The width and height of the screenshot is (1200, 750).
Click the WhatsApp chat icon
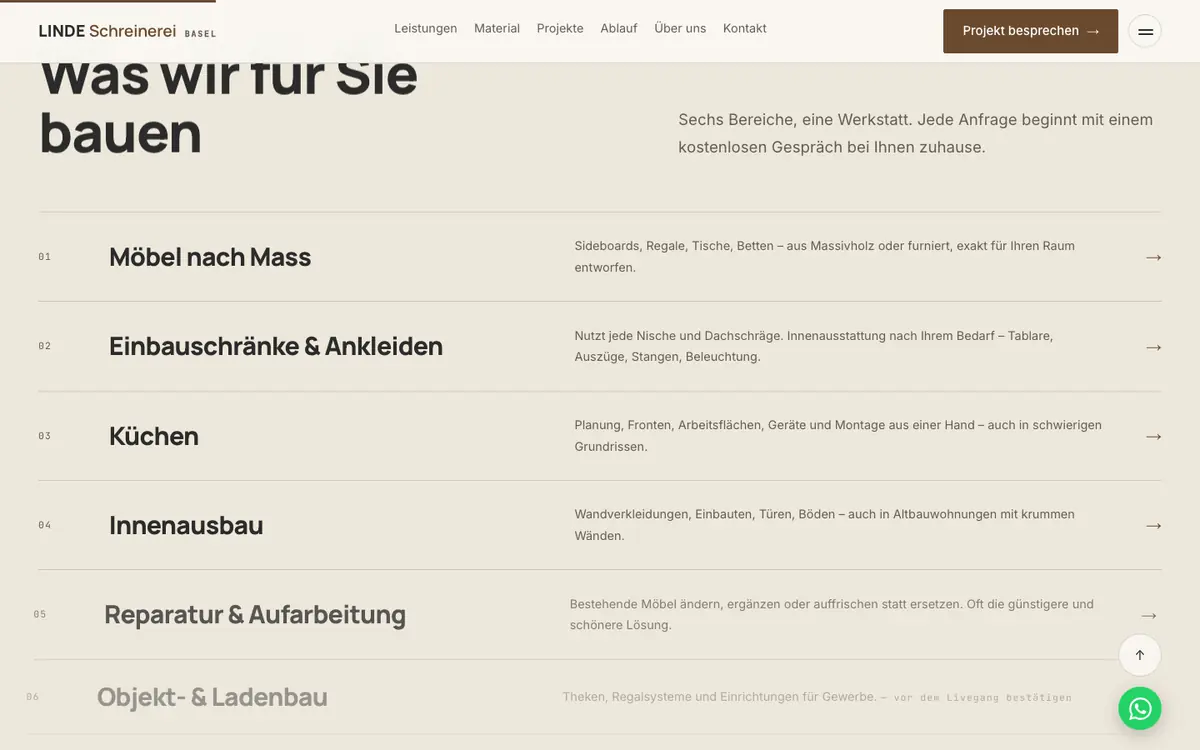[1140, 708]
